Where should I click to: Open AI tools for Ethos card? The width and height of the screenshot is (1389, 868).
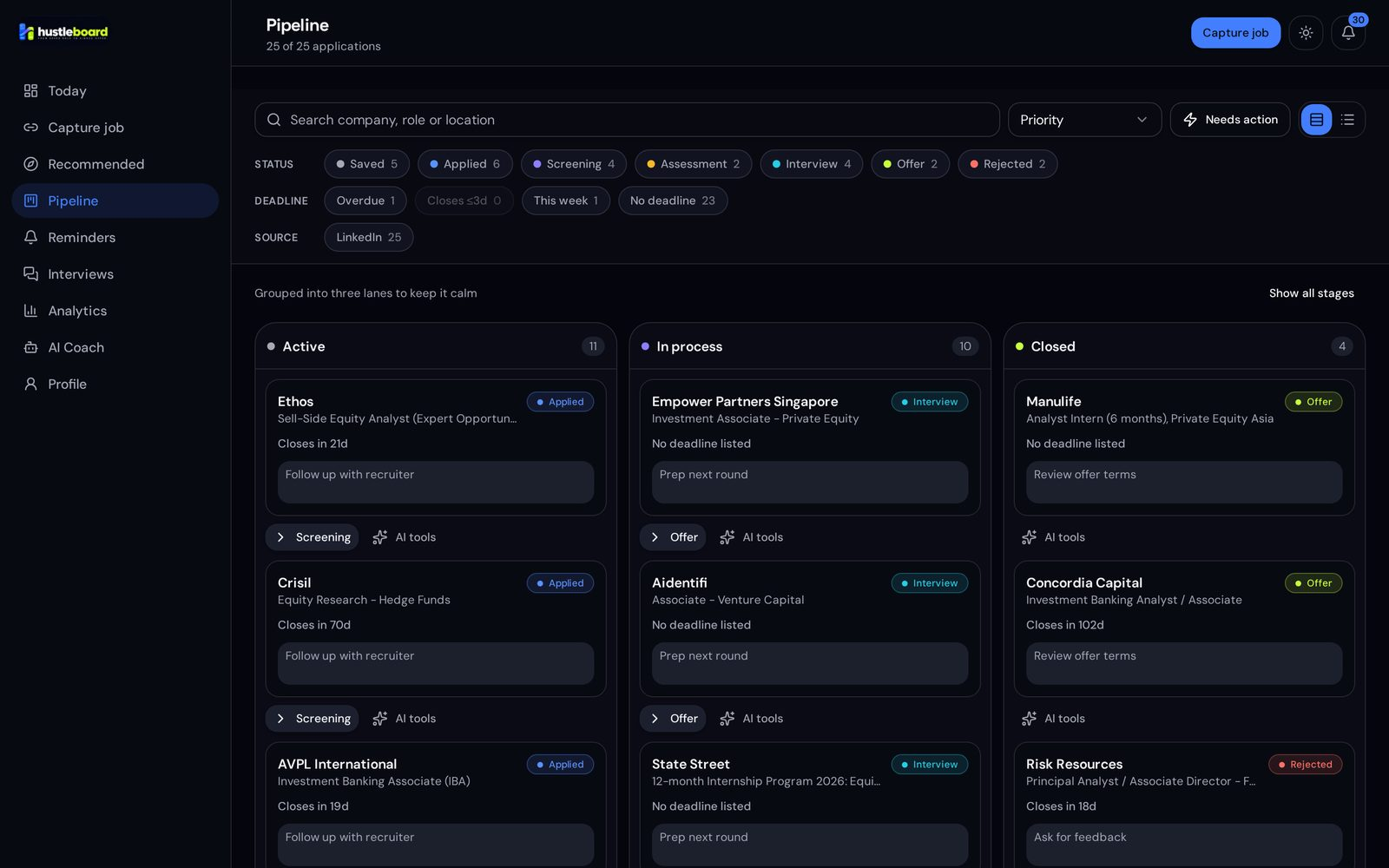(405, 537)
